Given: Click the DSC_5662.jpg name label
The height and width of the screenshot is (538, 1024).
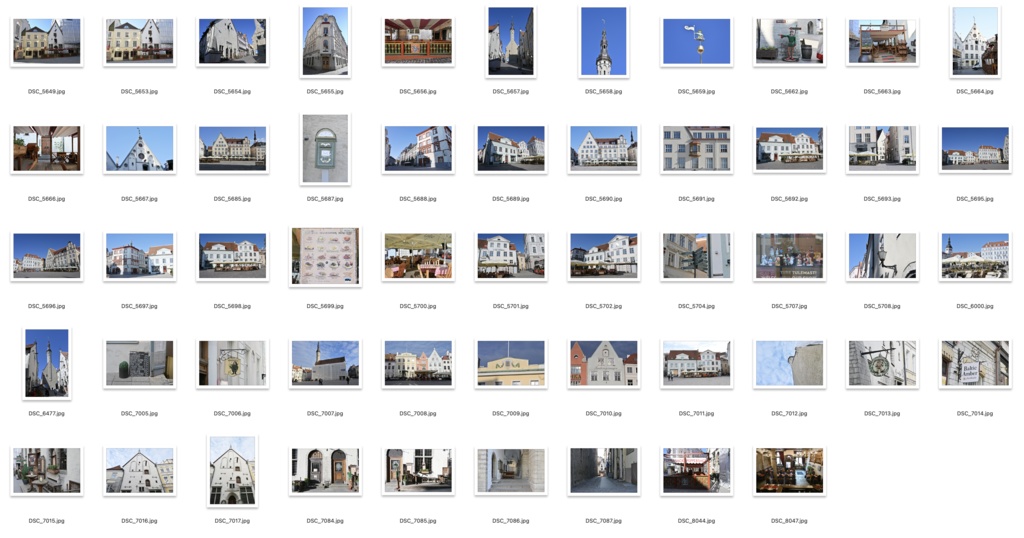Looking at the screenshot, I should coord(789,91).
